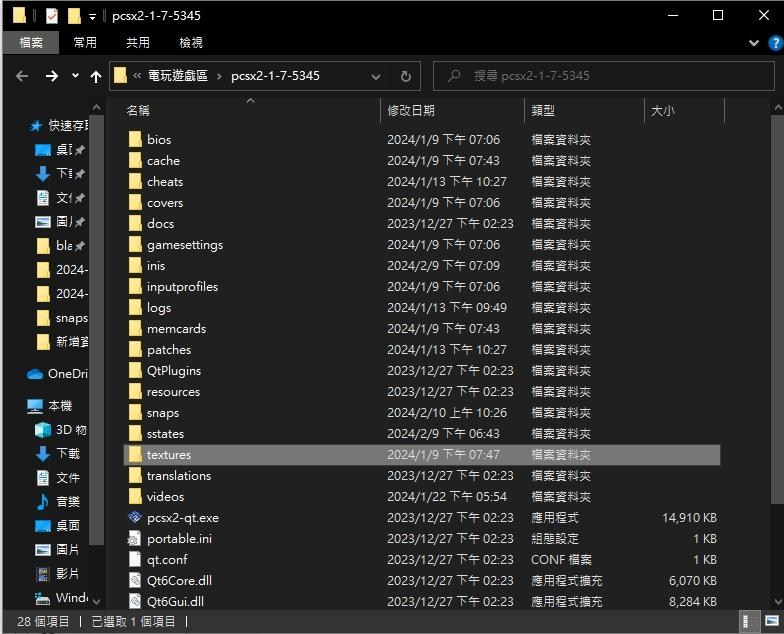Click the Back navigation arrow
Image resolution: width=784 pixels, height=634 pixels.
[x=22, y=76]
